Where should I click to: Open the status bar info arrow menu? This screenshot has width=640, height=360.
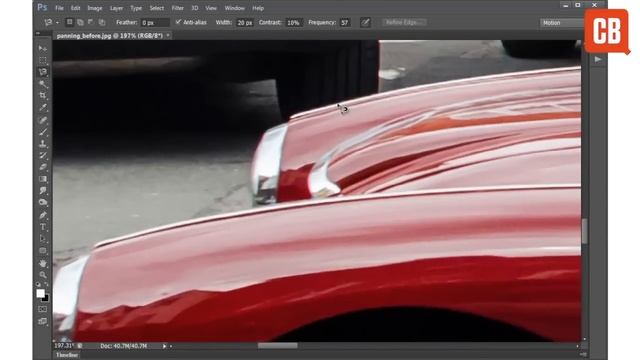point(164,346)
